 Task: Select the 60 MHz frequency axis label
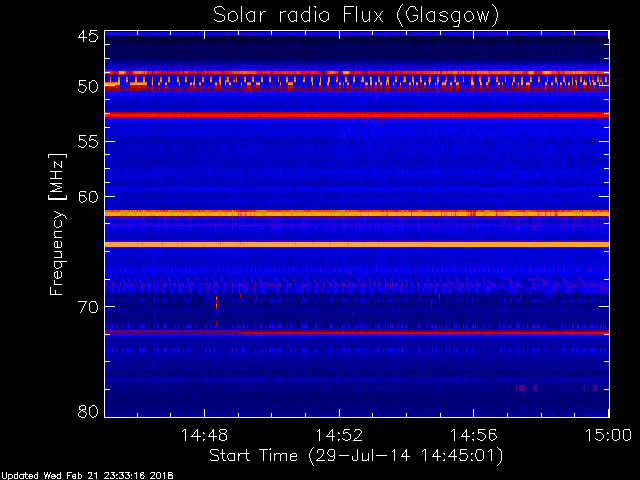coord(88,197)
